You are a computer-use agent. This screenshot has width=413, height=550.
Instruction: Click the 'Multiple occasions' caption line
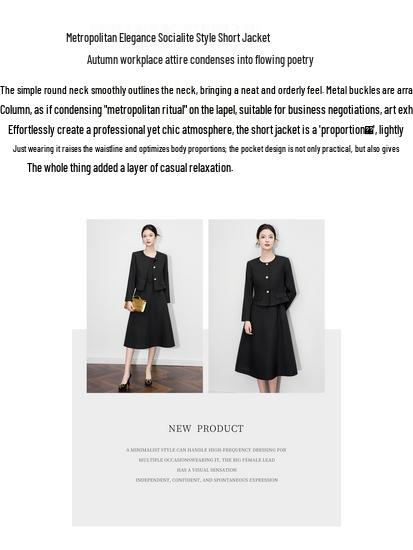click(207, 460)
